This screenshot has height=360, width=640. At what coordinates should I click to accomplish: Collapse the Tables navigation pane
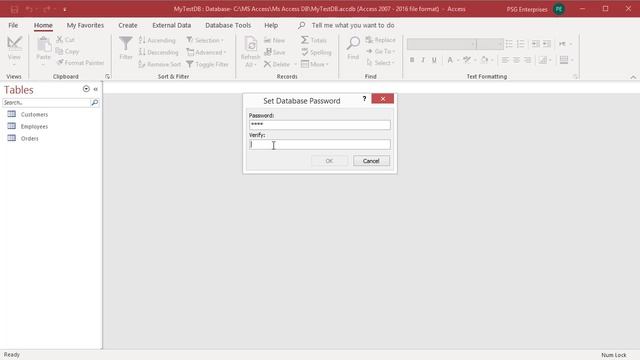(96, 89)
